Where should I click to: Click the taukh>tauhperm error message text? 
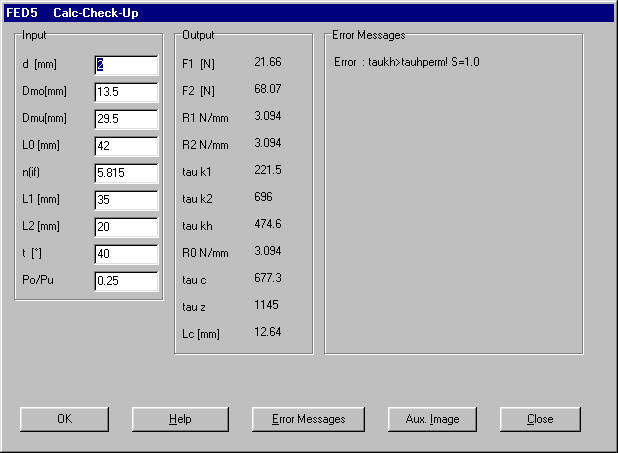click(x=408, y=63)
